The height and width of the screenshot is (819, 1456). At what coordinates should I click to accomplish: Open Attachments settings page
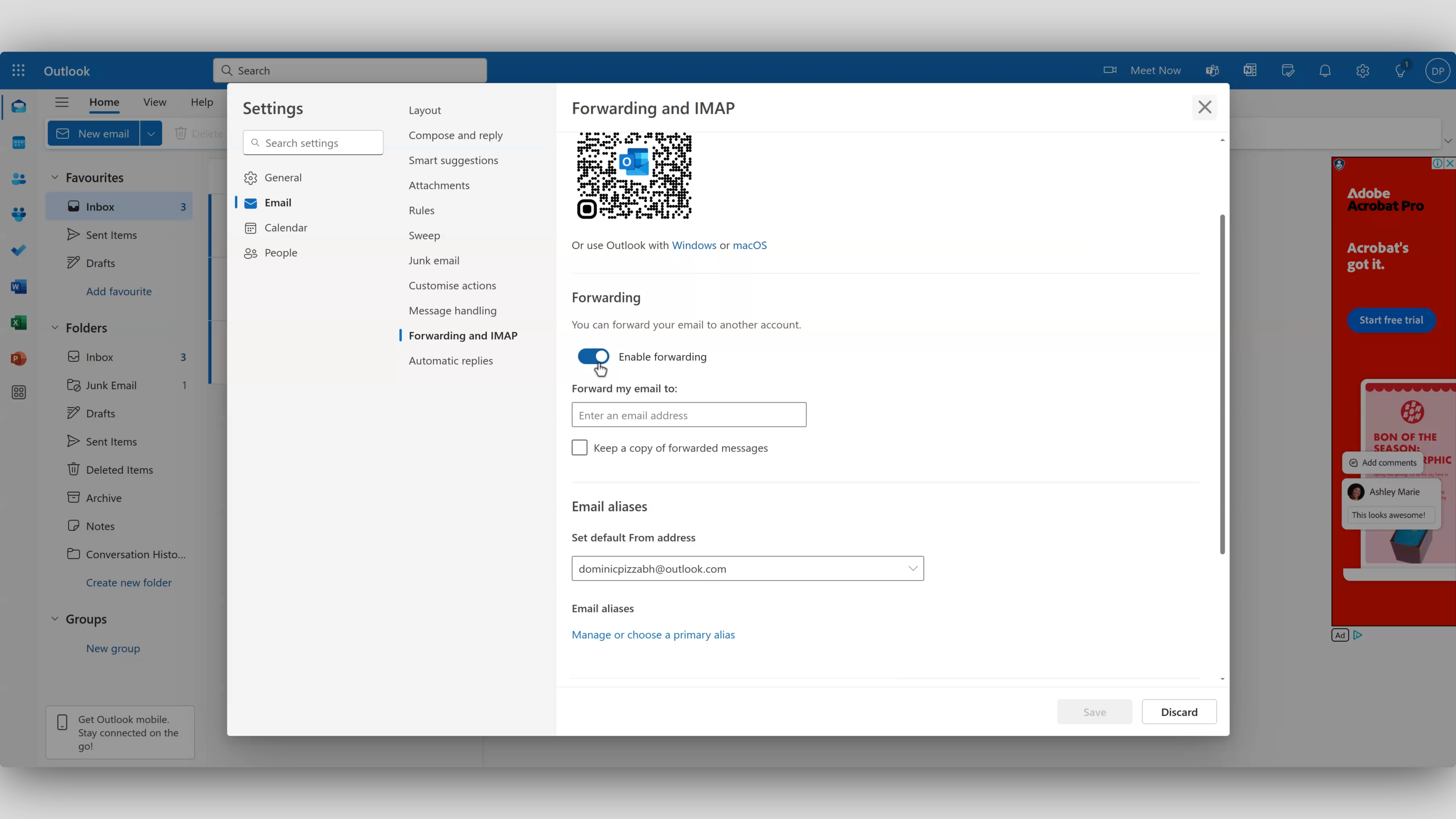tap(439, 185)
